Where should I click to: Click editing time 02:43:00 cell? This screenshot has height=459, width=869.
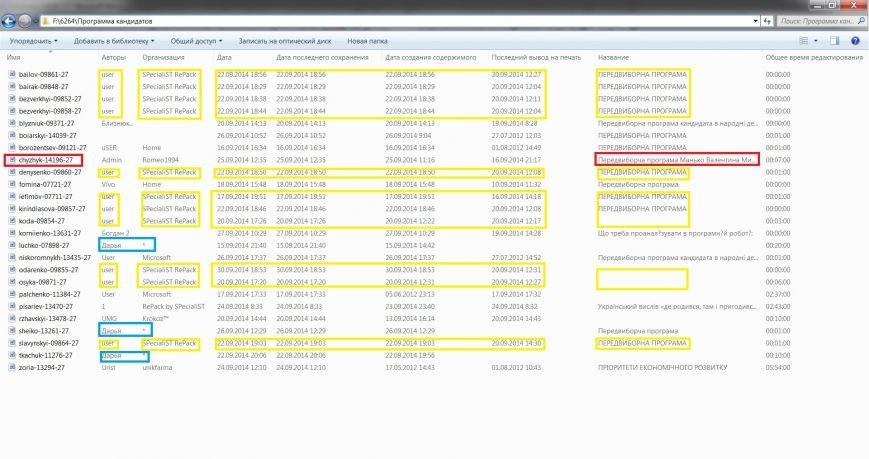[778, 306]
